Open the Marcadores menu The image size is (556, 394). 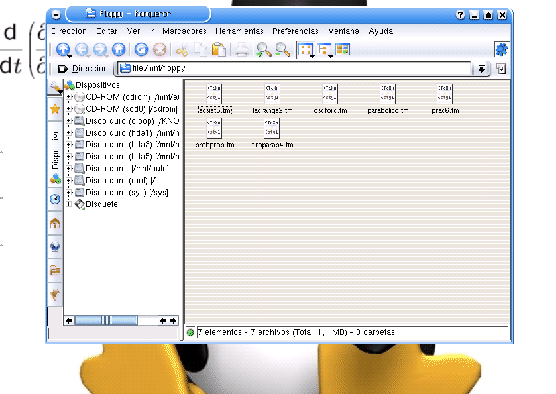[x=184, y=31]
